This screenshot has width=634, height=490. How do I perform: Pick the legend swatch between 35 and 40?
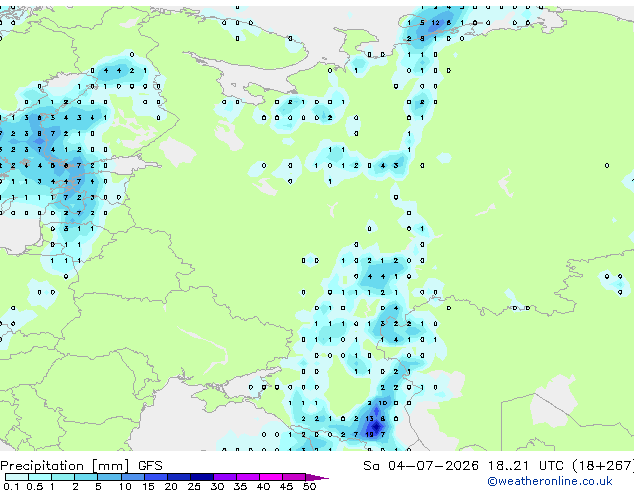pos(248,477)
